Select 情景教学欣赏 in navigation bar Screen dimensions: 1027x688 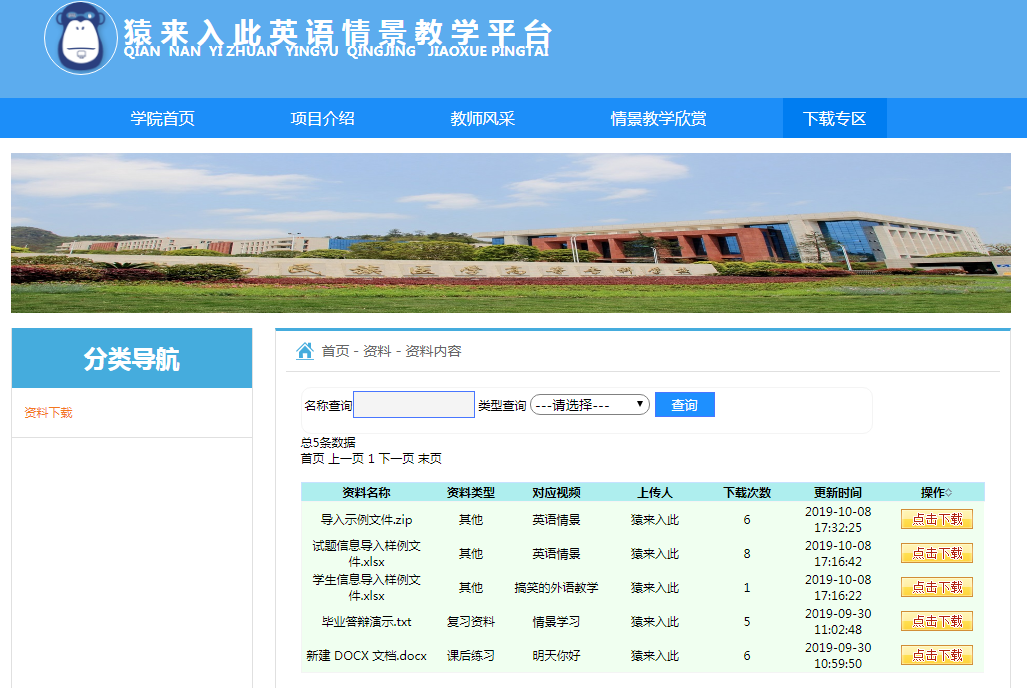(x=658, y=118)
